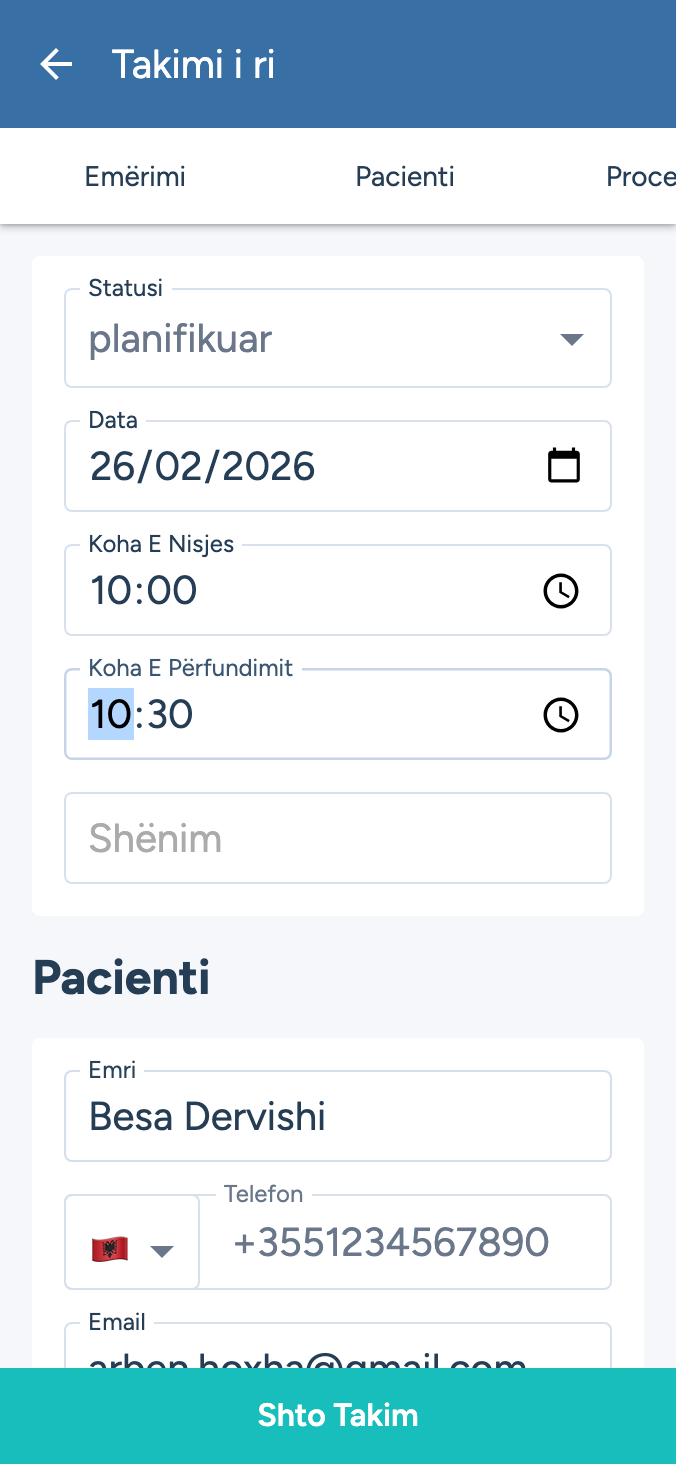Focus the Emri field with Besa Dervishi

[338, 1117]
